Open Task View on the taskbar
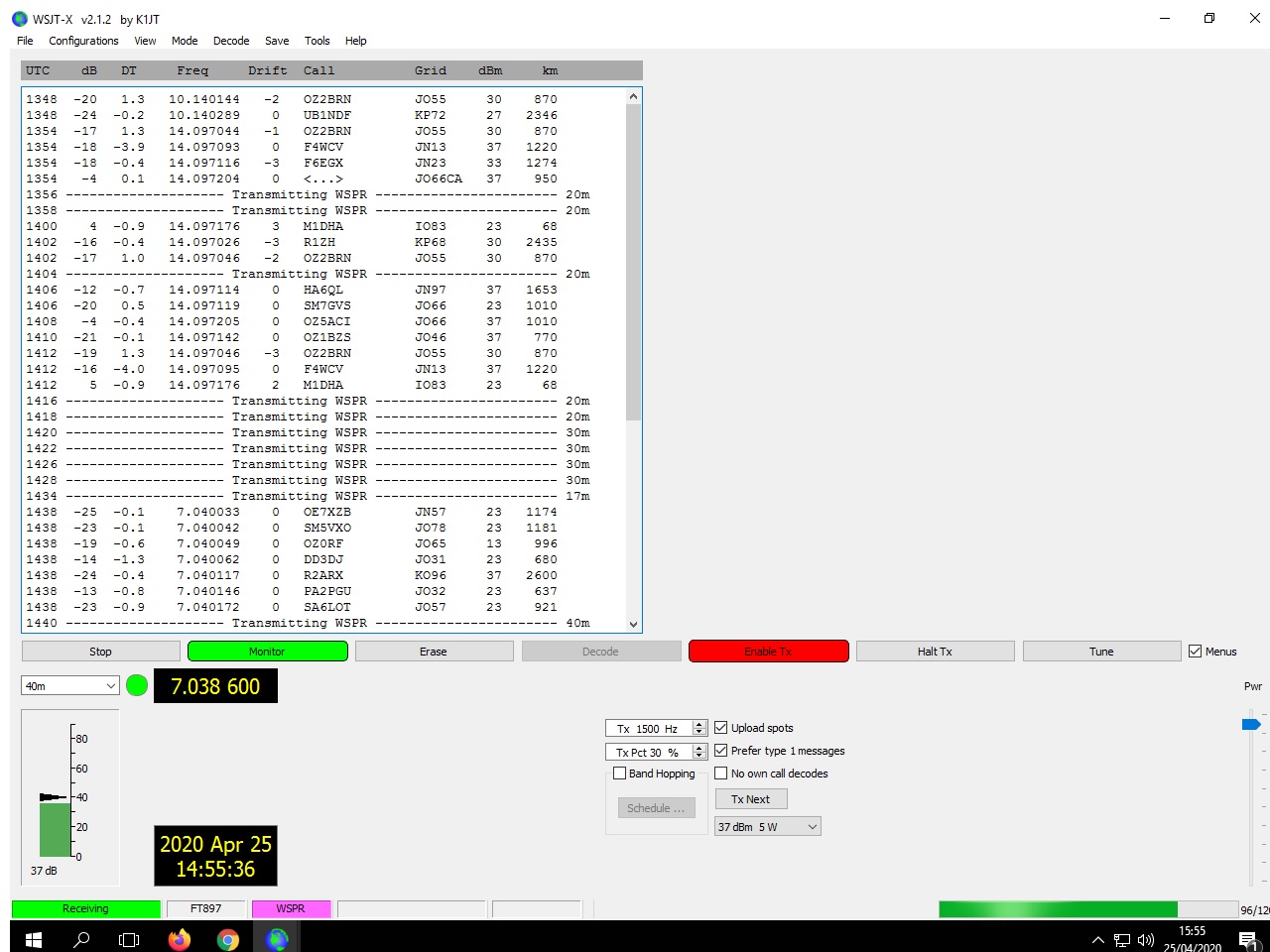This screenshot has height=952, width=1270. [x=129, y=939]
